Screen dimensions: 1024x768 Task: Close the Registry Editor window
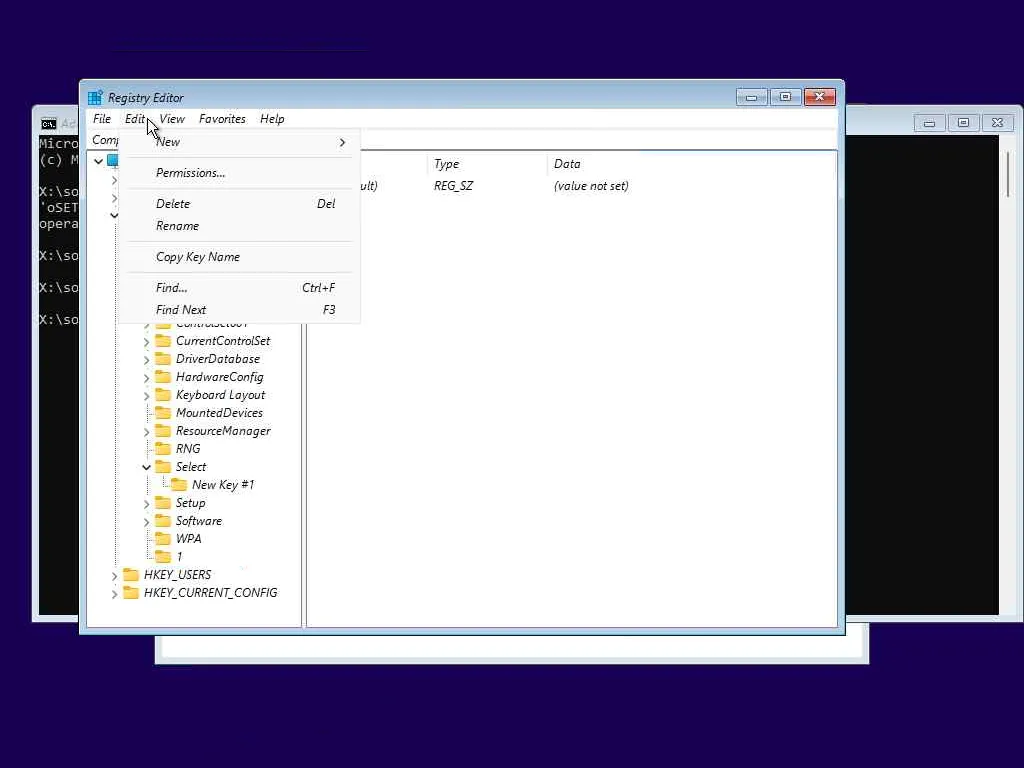click(820, 97)
